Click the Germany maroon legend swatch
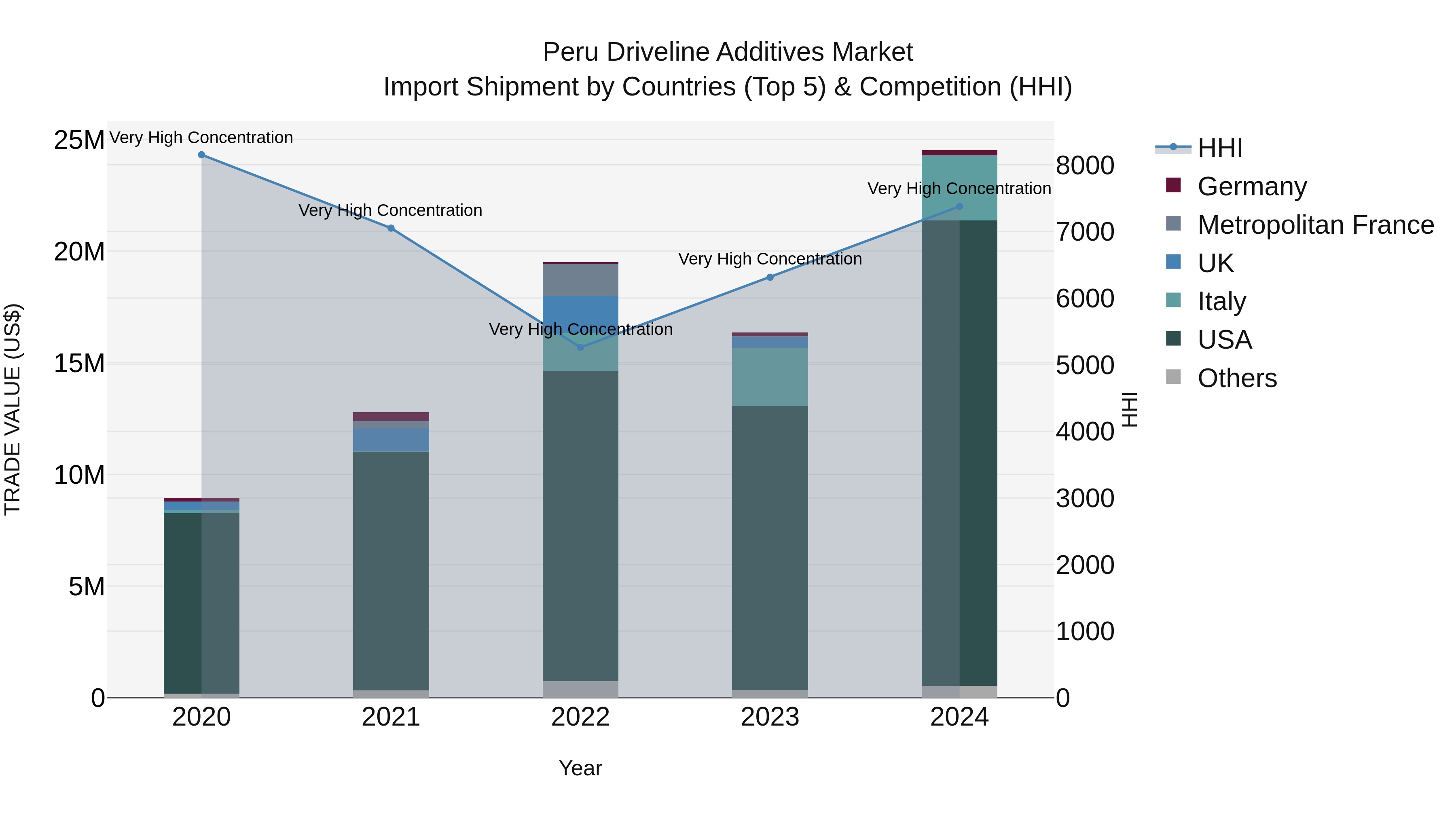 pos(1173,185)
